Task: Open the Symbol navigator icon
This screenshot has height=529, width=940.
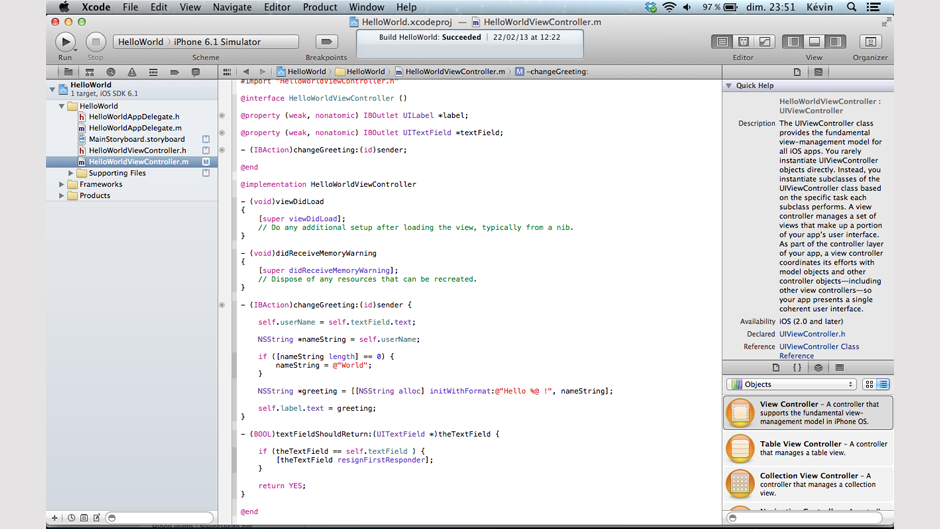Action: tap(89, 72)
